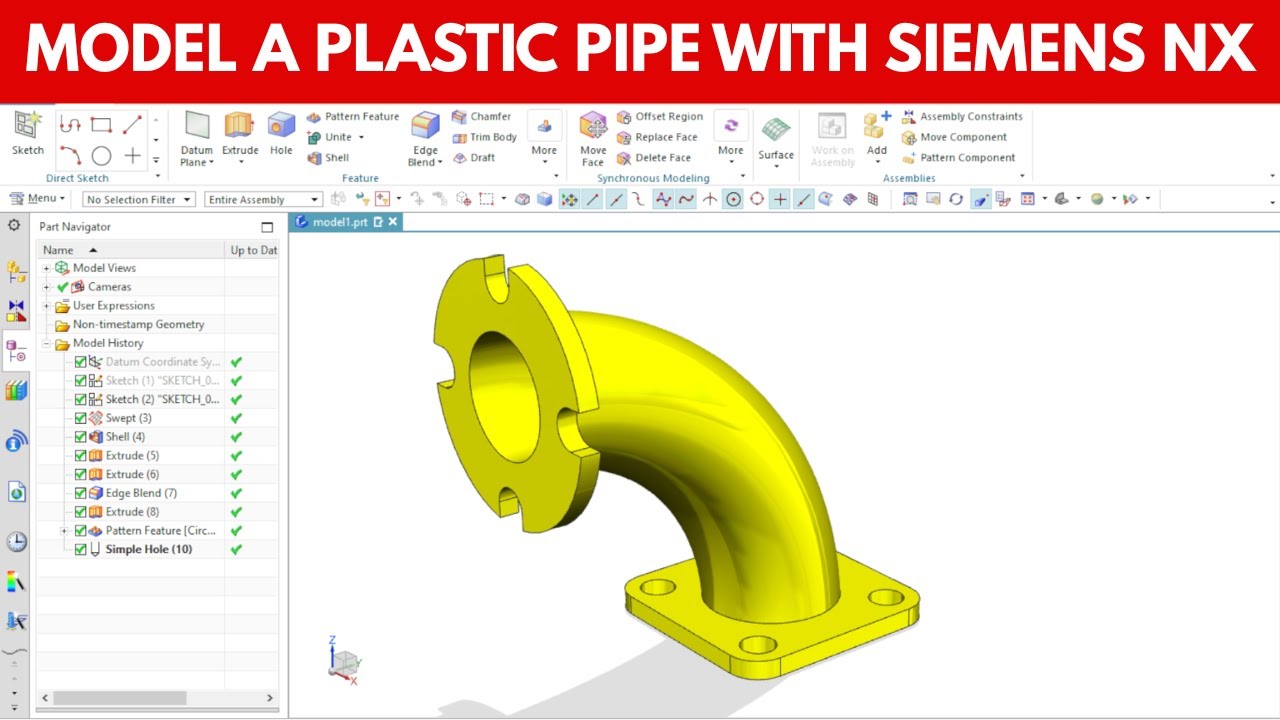This screenshot has width=1280, height=720.
Task: Choose the Pattern Feature command
Action: (353, 117)
